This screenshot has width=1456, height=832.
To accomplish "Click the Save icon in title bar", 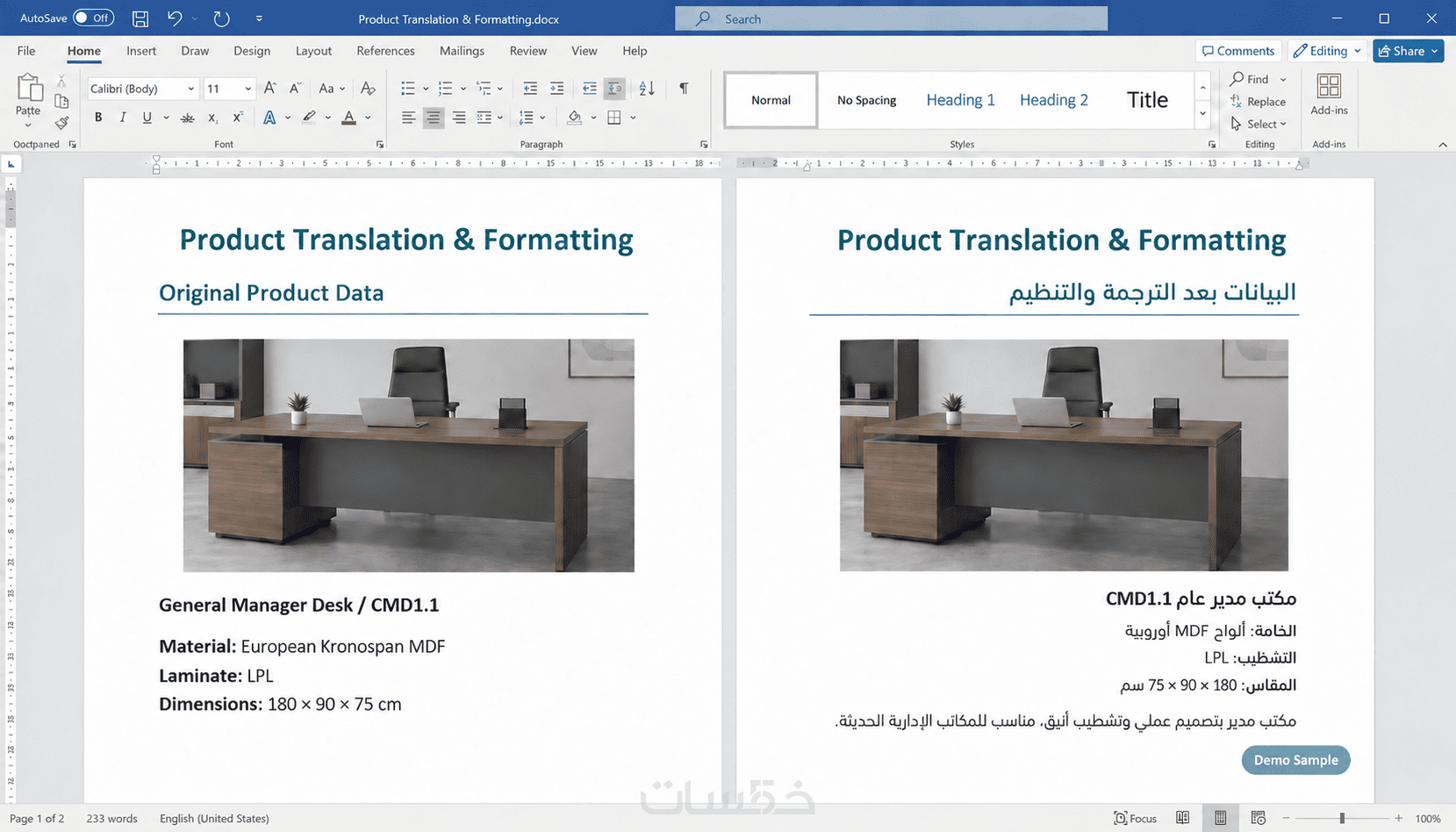I will pos(140,18).
